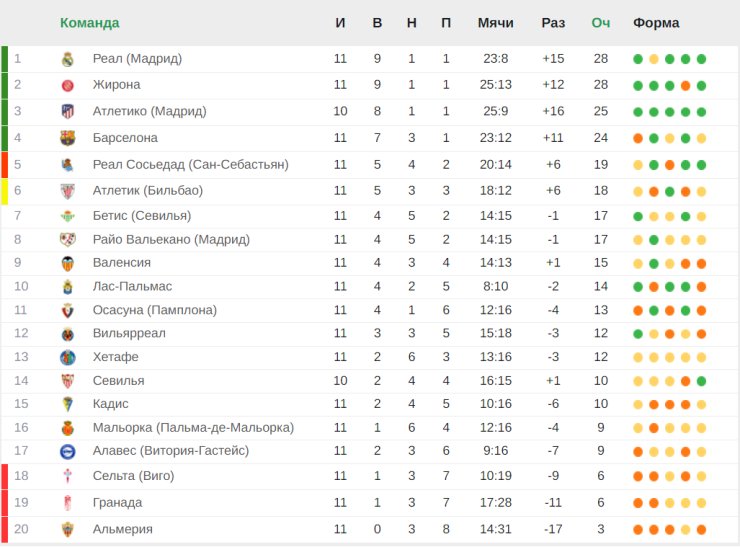Viewport: 740px width, 547px height.
Task: Select the Форма column header
Action: point(656,23)
